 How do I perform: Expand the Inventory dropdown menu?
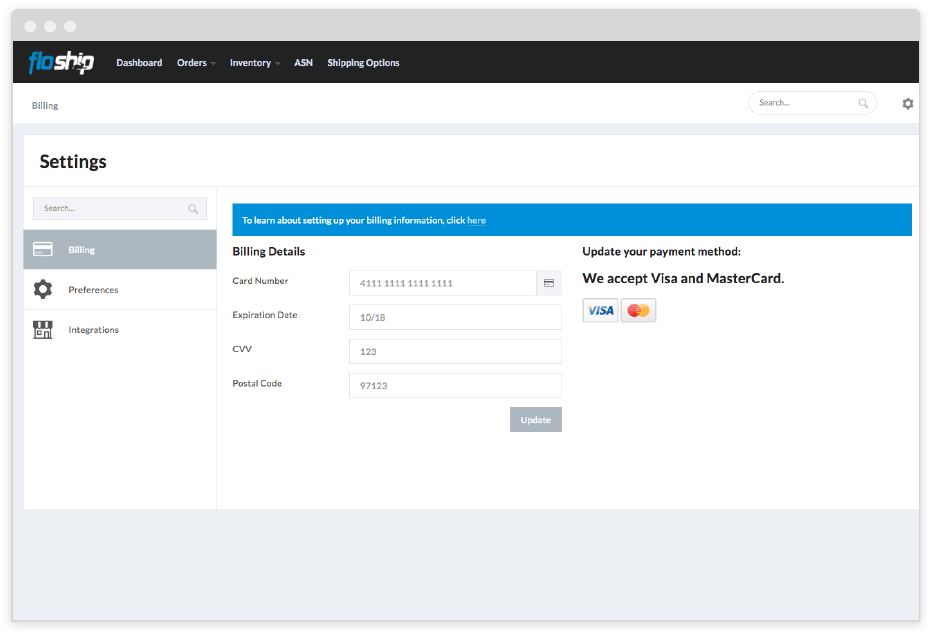[x=254, y=63]
